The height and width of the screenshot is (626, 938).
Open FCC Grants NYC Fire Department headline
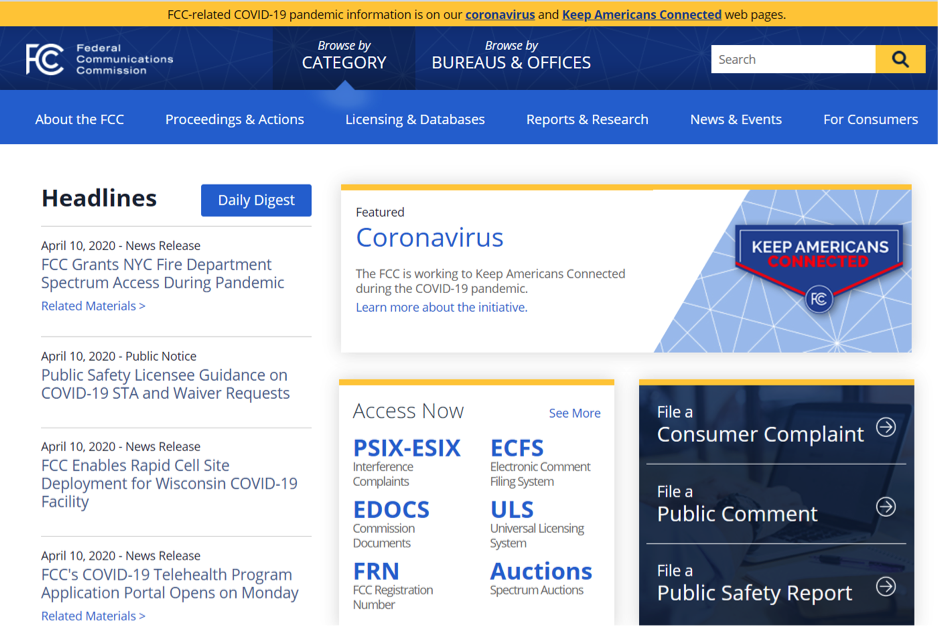pyautogui.click(x=163, y=274)
